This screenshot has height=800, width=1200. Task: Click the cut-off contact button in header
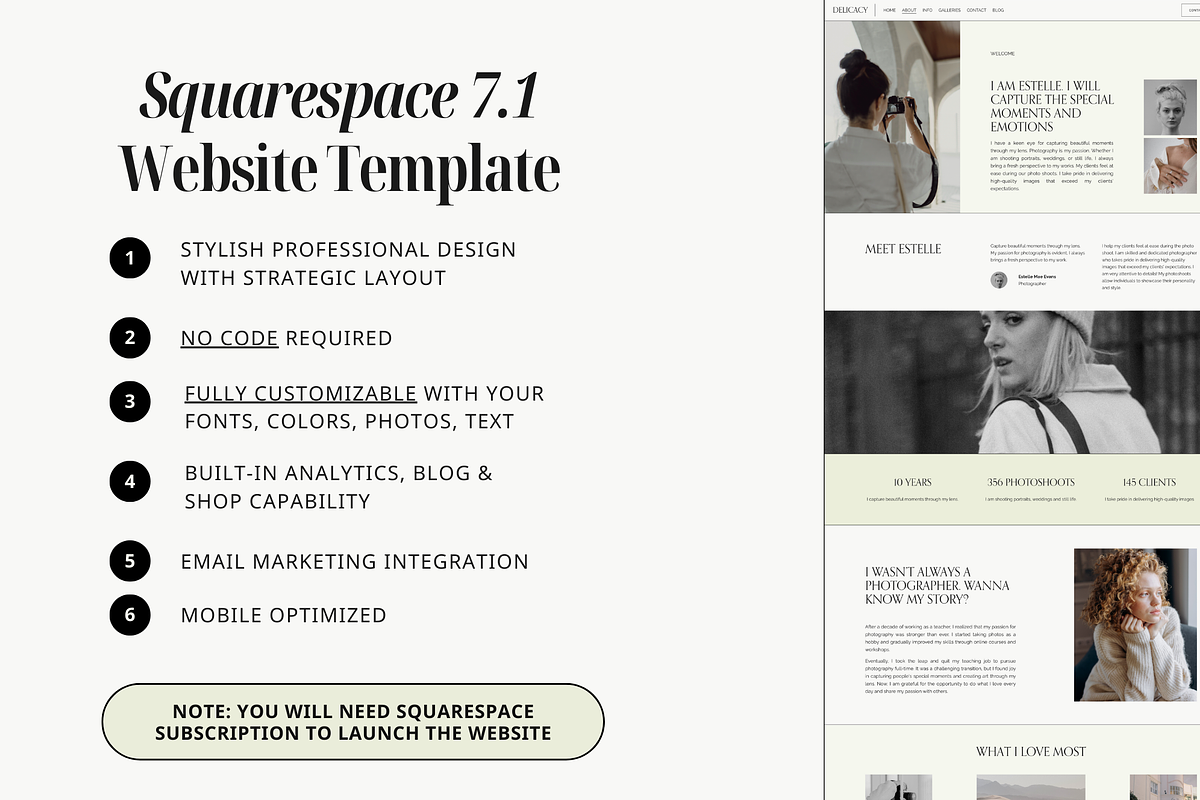1190,10
